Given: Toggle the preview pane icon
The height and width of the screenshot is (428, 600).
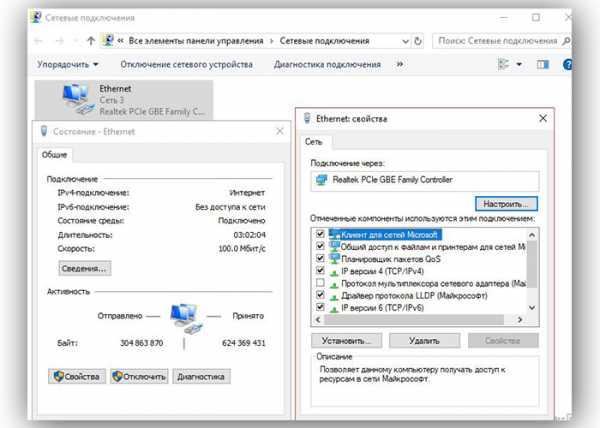Looking at the screenshot, I should tap(543, 65).
